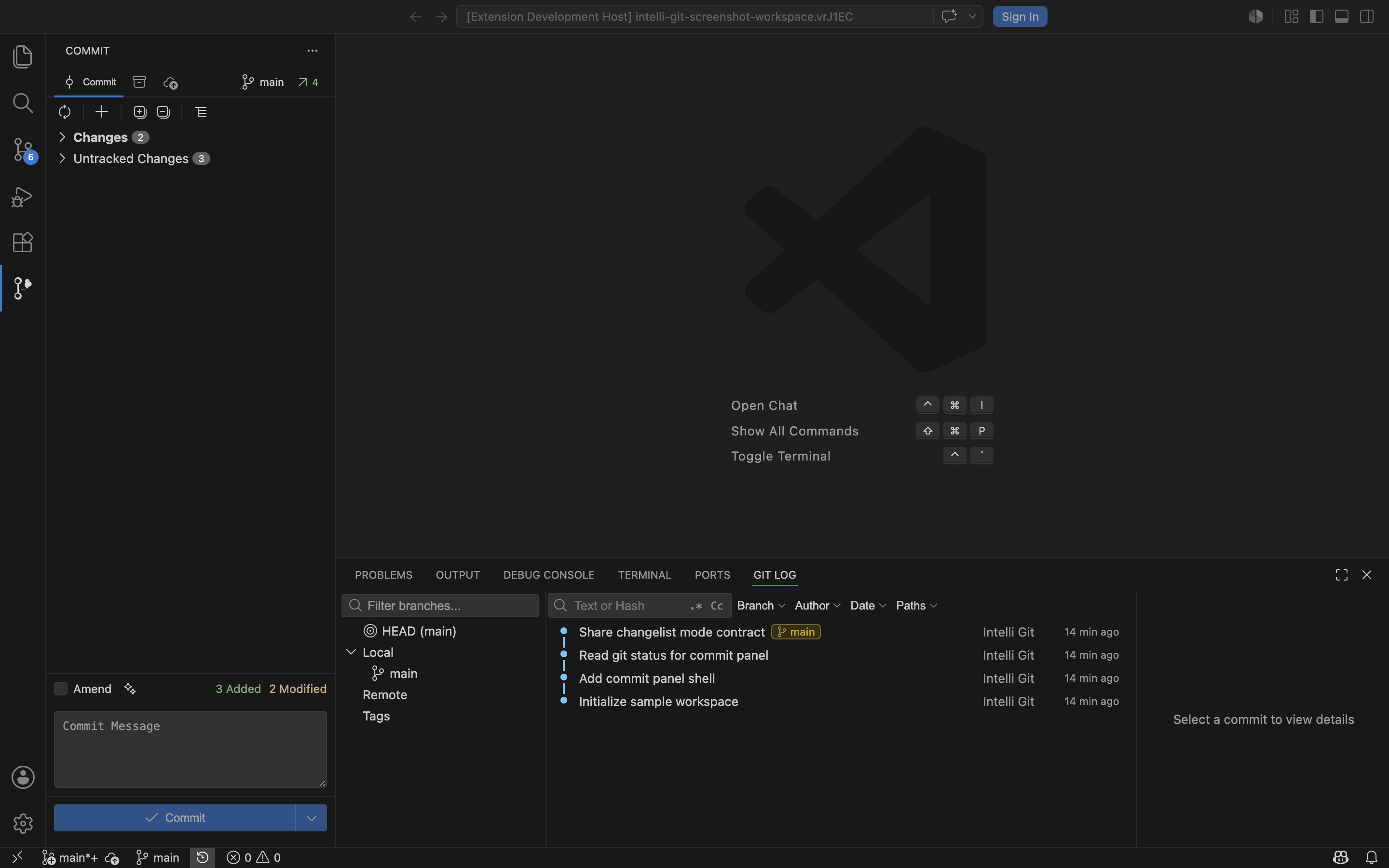This screenshot has height=868, width=1389.
Task: Go forward with the navigation arrow
Action: click(441, 17)
